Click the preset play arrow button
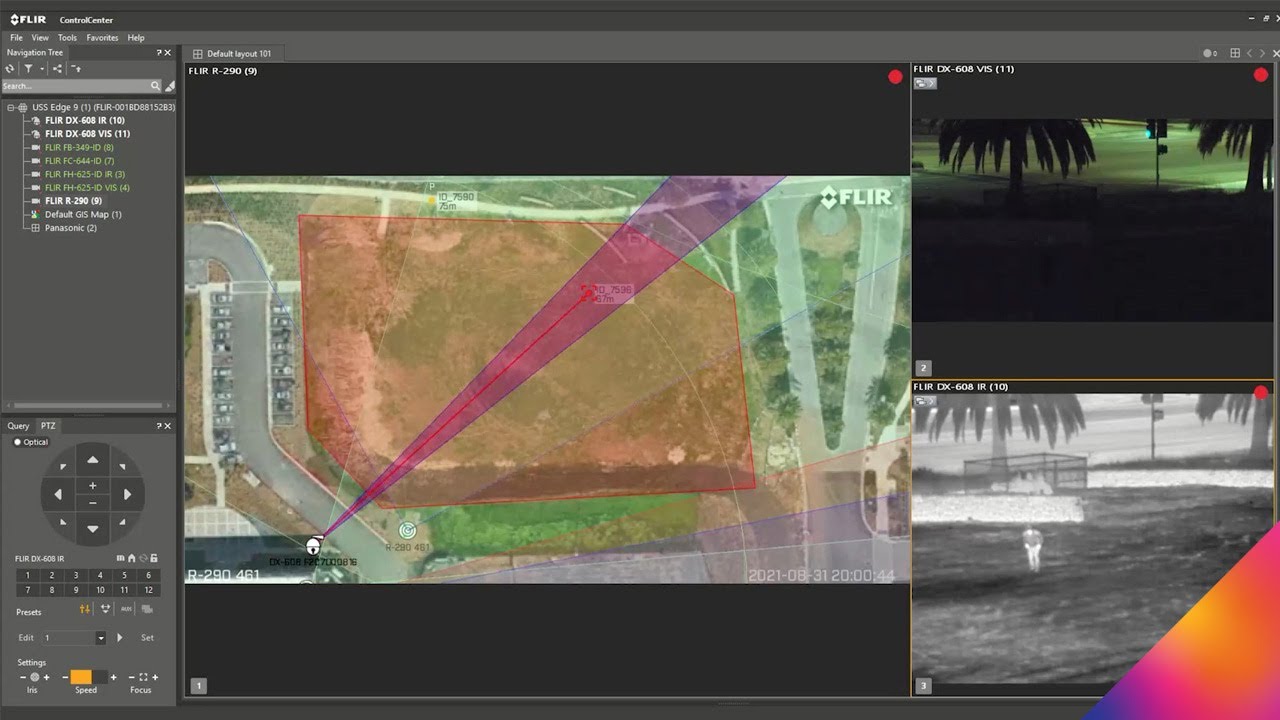The height and width of the screenshot is (720, 1280). pos(120,638)
